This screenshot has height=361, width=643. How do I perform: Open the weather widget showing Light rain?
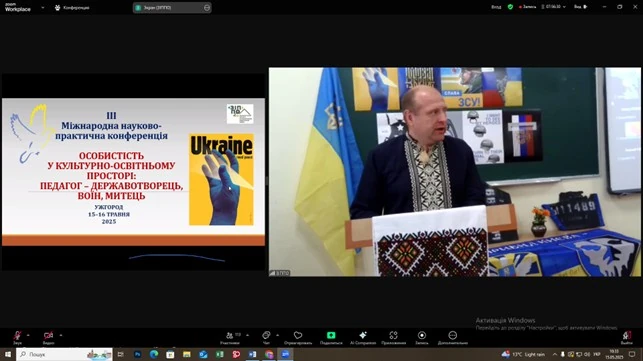[x=523, y=354]
